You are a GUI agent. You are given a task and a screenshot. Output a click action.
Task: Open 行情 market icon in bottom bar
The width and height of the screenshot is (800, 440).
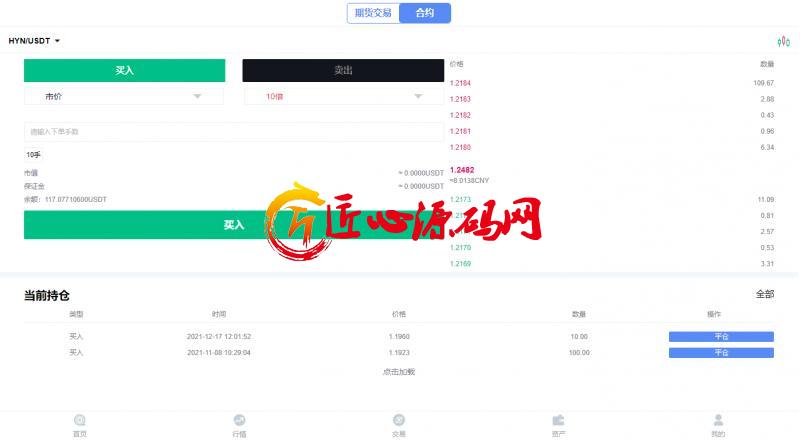tap(239, 420)
